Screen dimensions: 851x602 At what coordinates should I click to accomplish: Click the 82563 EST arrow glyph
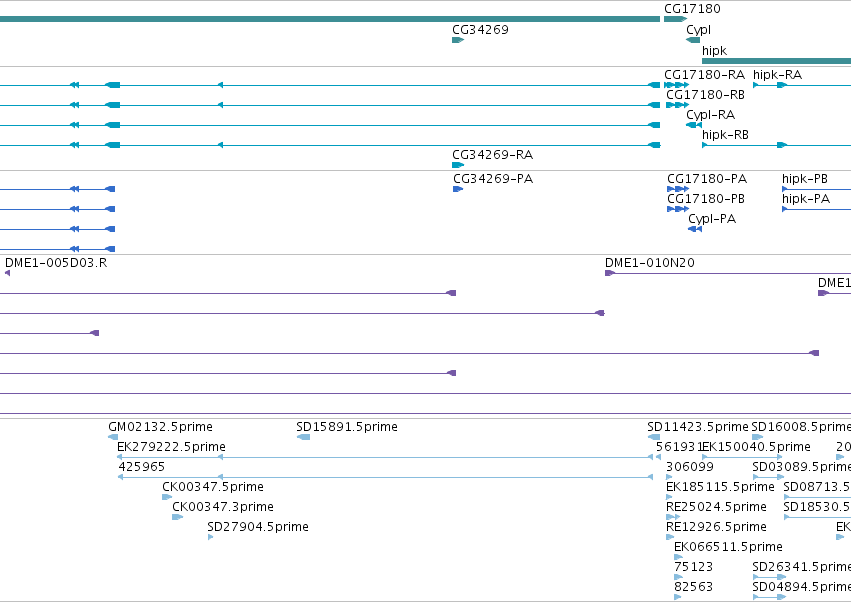click(x=677, y=598)
